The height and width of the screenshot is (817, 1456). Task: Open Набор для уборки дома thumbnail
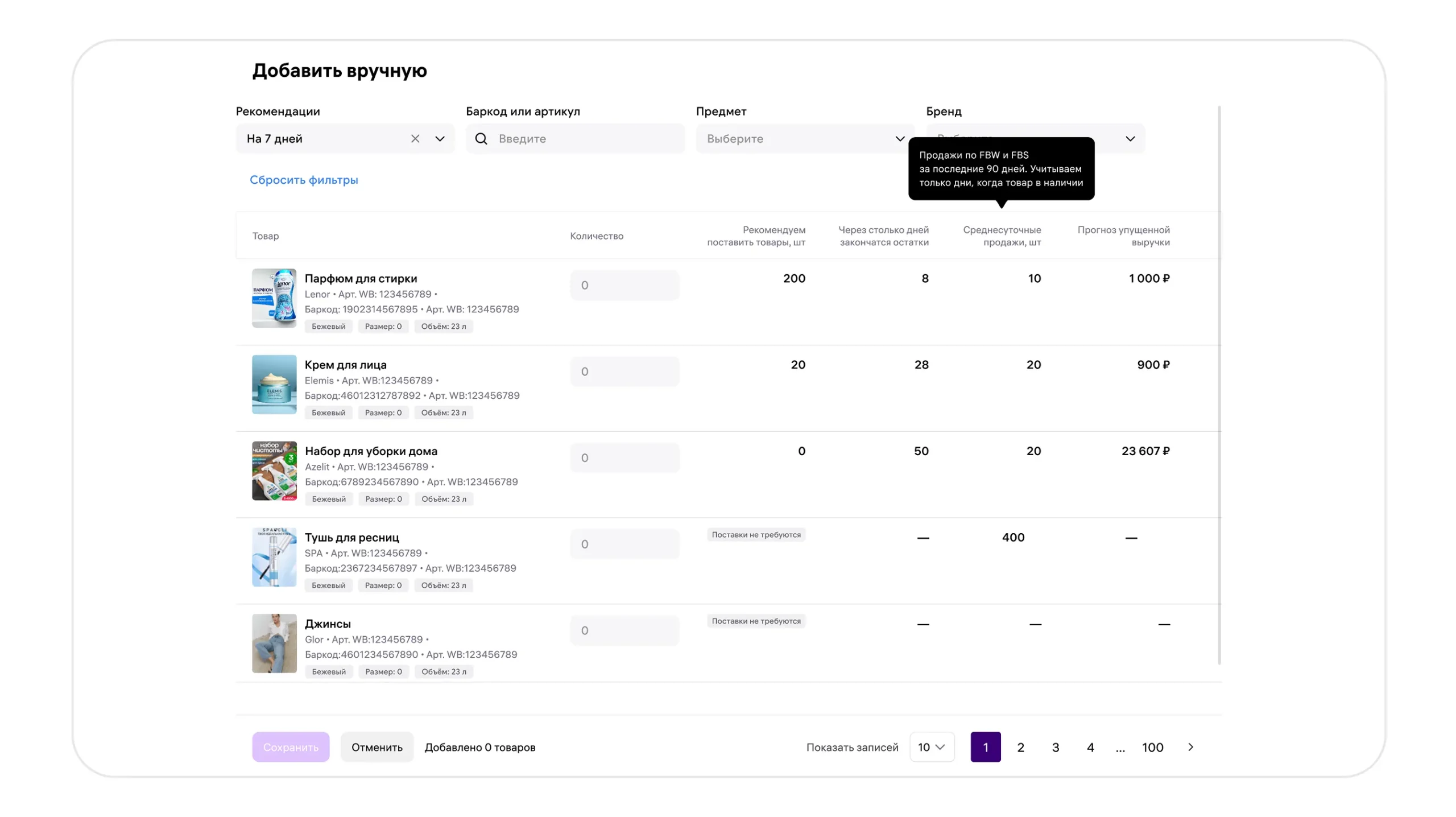coord(274,471)
